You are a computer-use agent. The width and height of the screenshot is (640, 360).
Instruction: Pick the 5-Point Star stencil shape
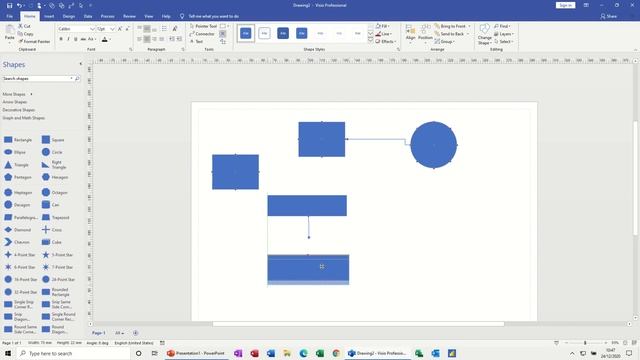tap(57, 255)
